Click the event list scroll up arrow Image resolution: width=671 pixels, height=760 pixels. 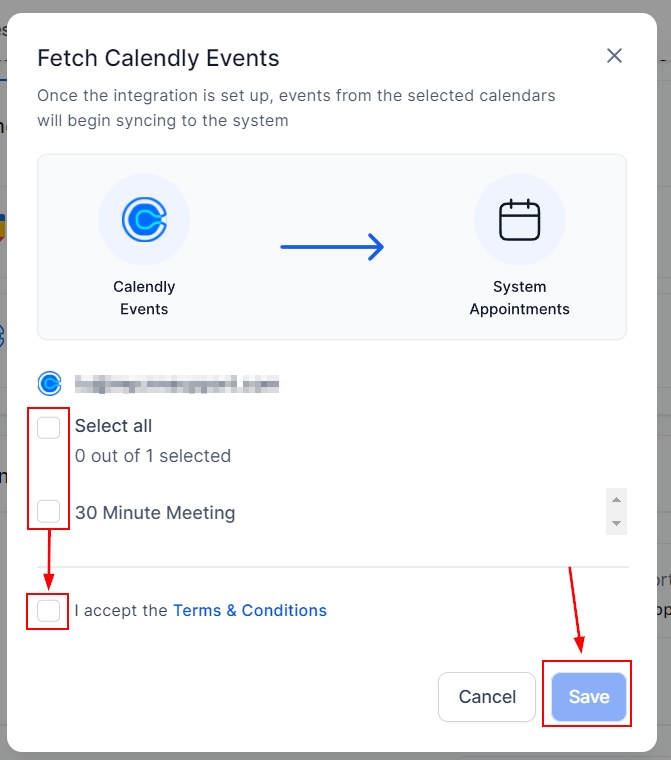point(617,500)
